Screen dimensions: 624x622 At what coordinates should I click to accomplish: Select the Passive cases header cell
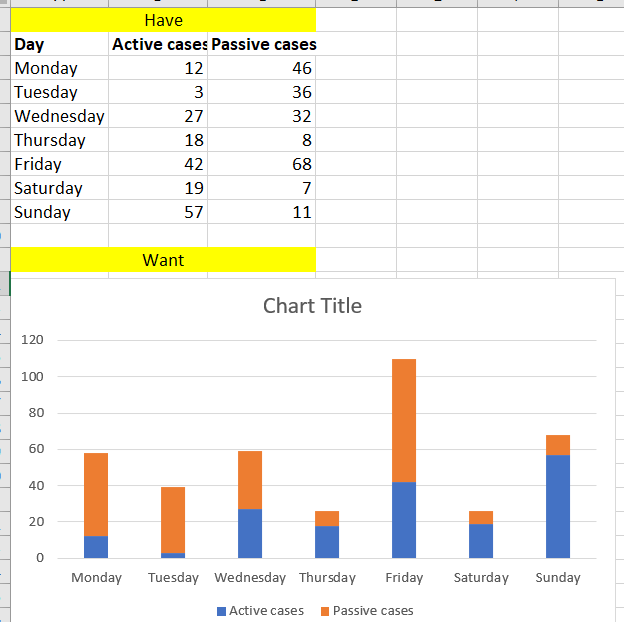click(262, 44)
